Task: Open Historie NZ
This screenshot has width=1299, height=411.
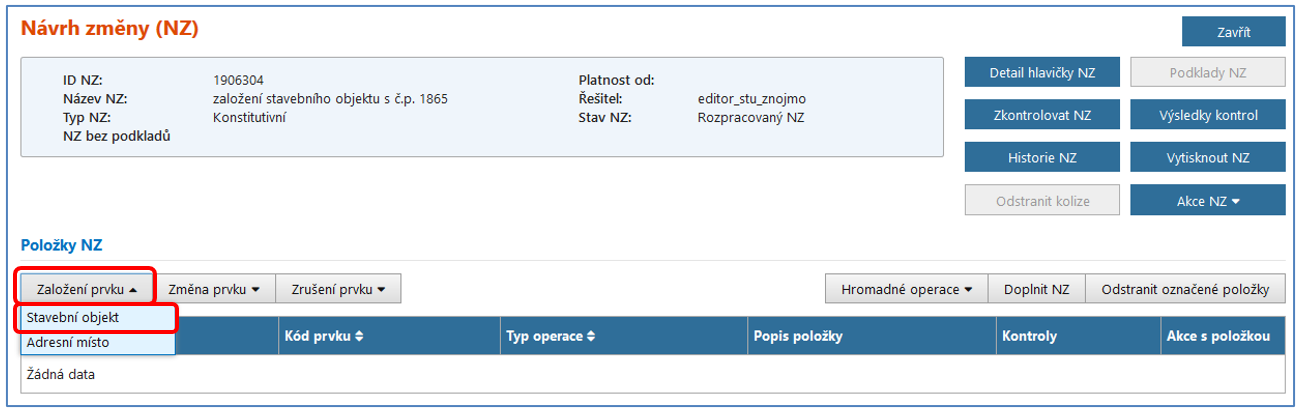Action: 1041,158
